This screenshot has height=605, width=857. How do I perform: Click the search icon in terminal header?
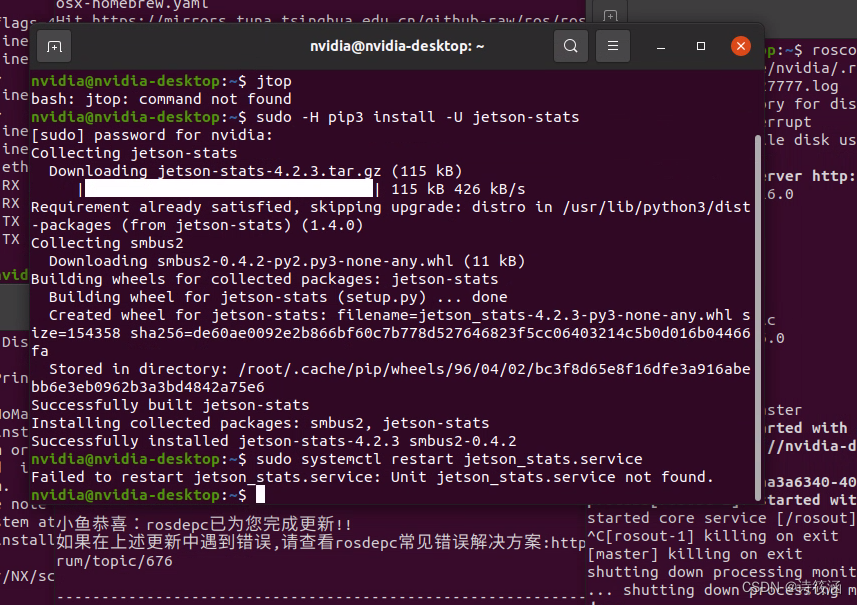[x=571, y=46]
